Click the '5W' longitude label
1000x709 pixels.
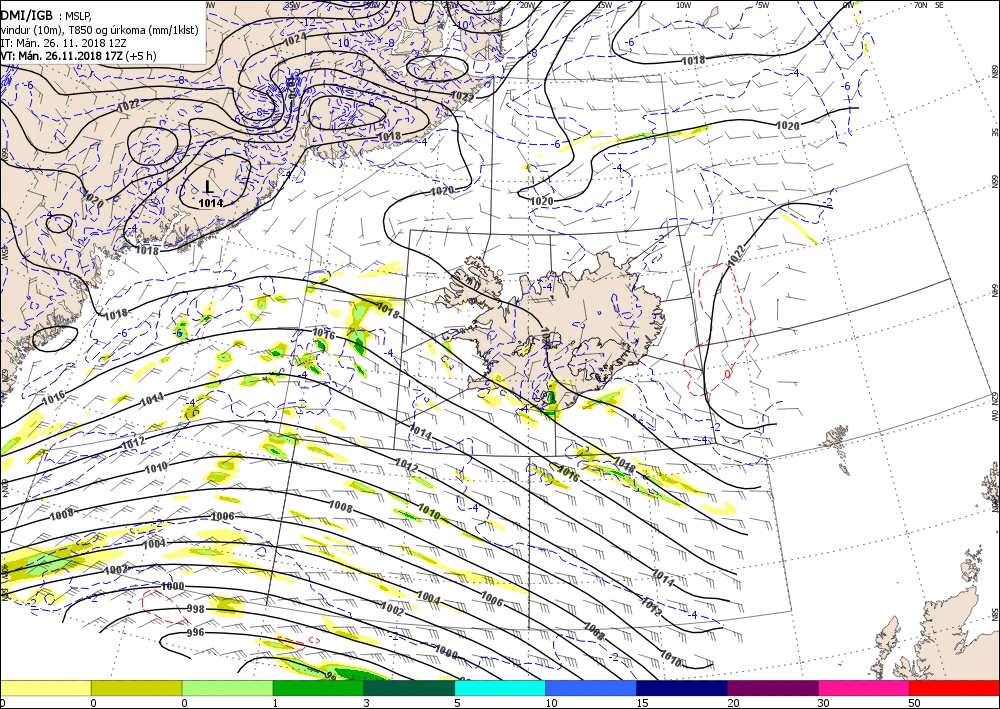[763, 5]
